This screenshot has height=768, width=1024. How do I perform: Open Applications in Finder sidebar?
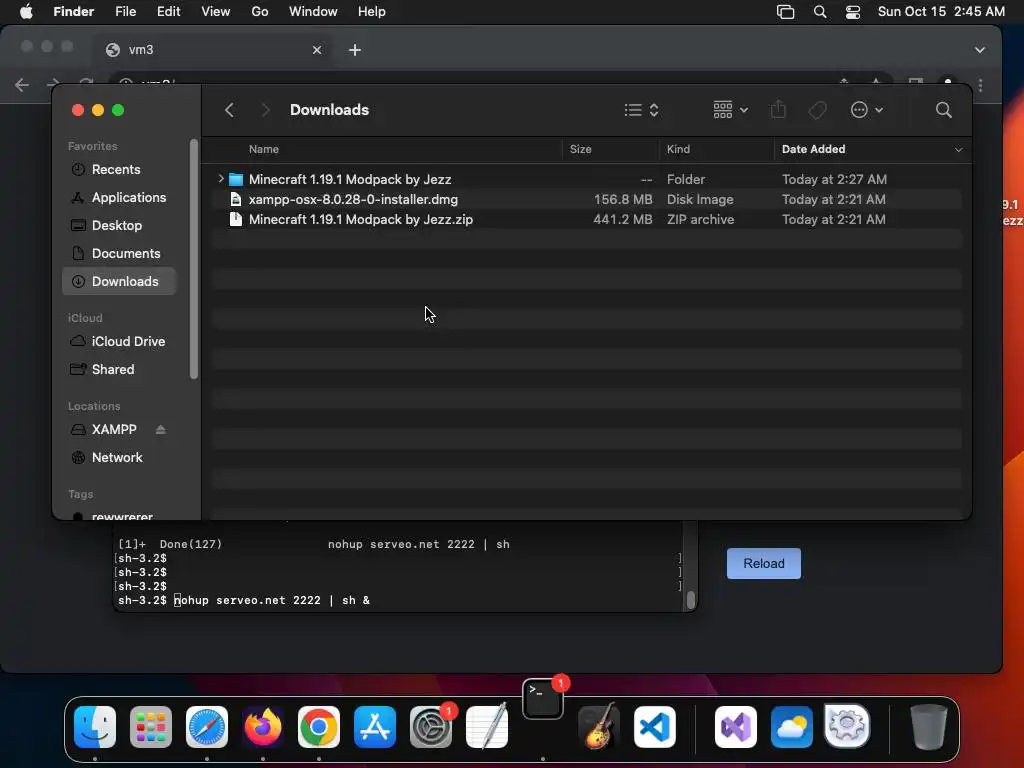pos(119,197)
